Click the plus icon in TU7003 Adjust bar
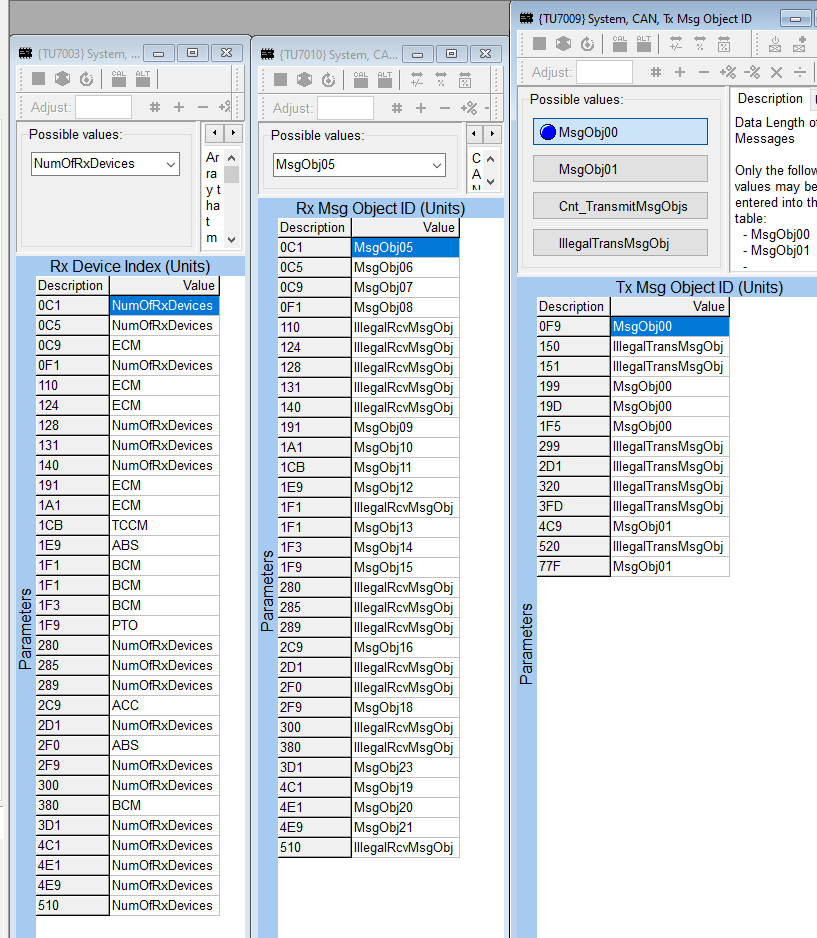 pyautogui.click(x=179, y=107)
